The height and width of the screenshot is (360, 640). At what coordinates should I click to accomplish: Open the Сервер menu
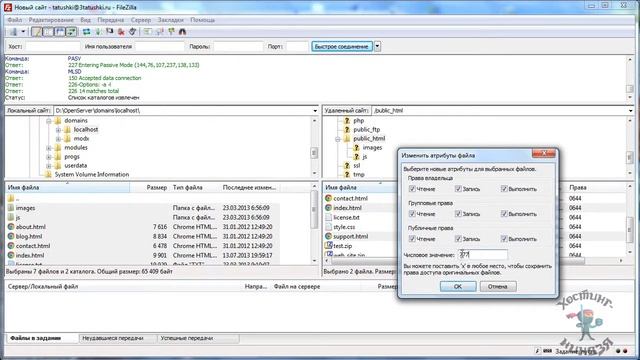[140, 20]
